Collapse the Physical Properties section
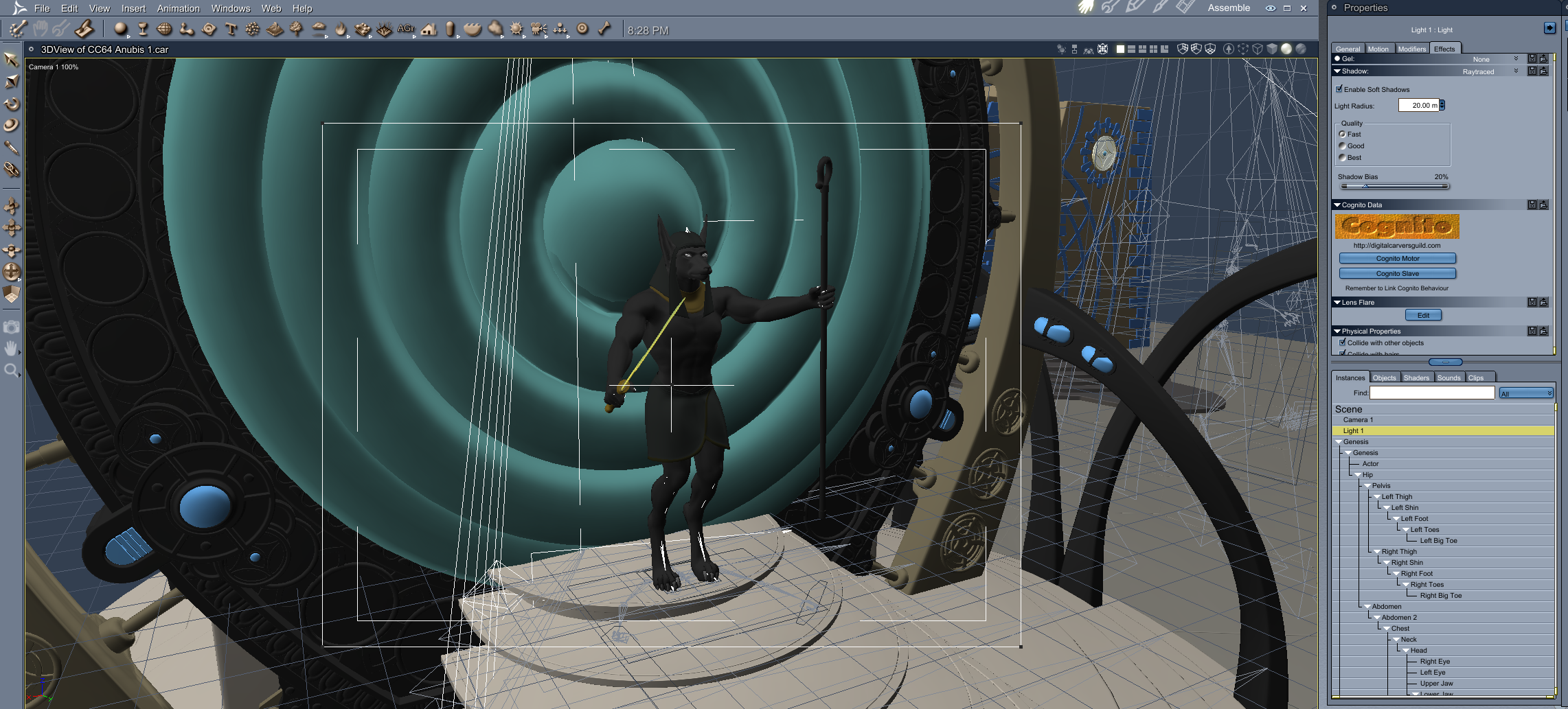Image resolution: width=1568 pixels, height=709 pixels. [x=1337, y=332]
